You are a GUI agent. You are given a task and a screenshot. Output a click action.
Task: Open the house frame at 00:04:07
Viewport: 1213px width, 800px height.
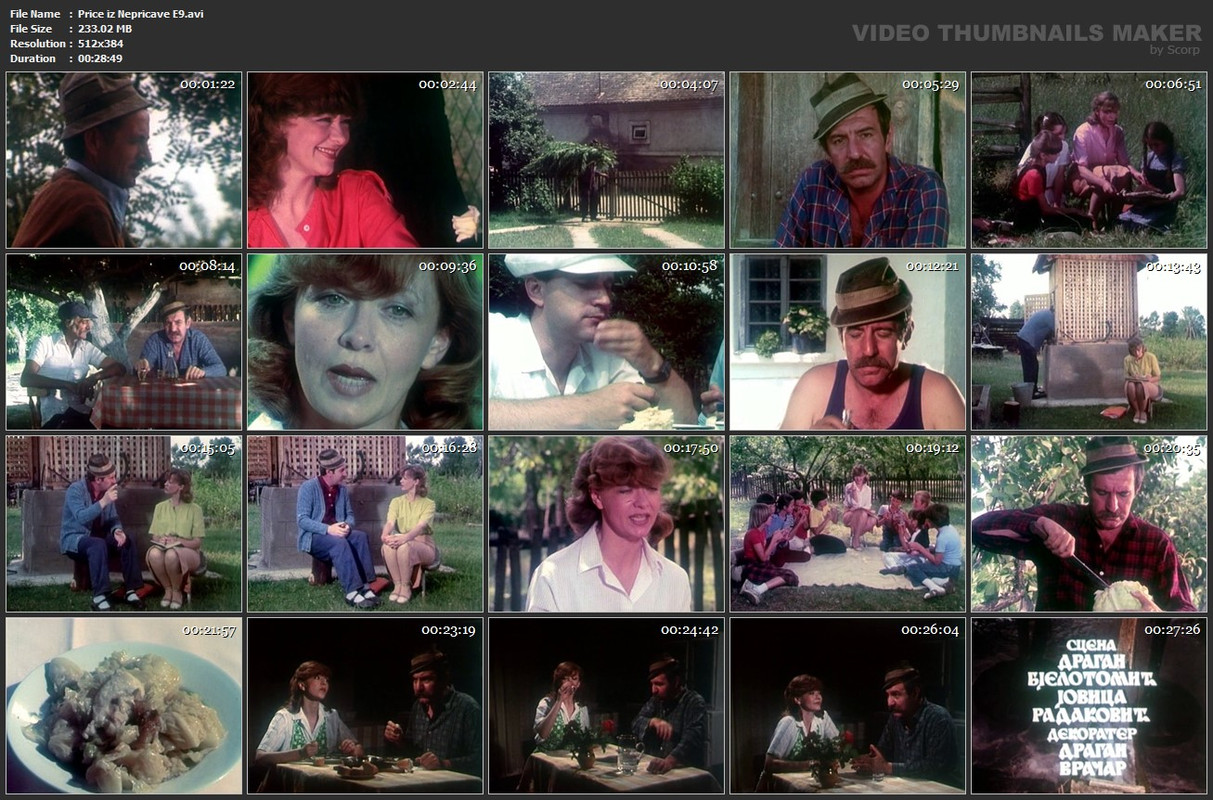(606, 160)
